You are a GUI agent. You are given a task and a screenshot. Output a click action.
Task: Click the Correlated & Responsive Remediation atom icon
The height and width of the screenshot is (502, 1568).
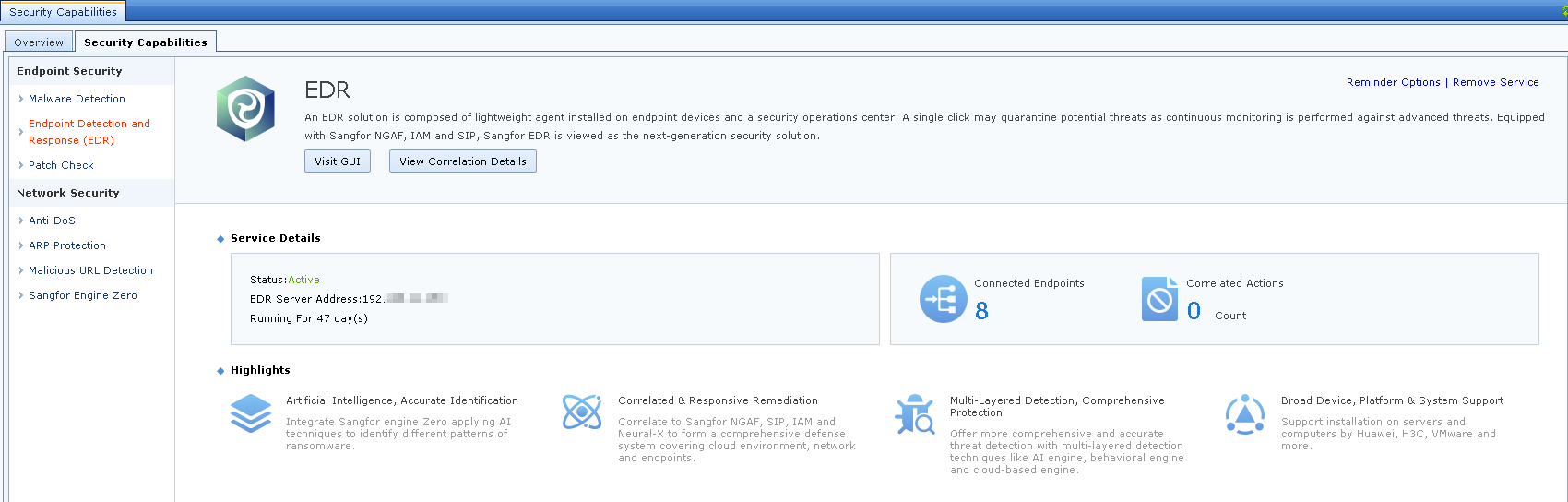pos(582,412)
